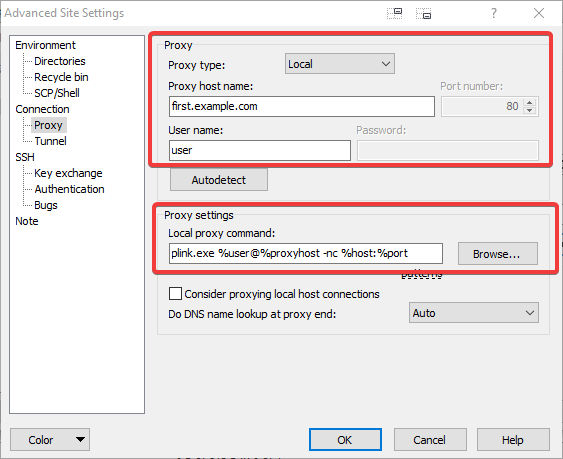Select Authentication under SSH

(x=69, y=189)
